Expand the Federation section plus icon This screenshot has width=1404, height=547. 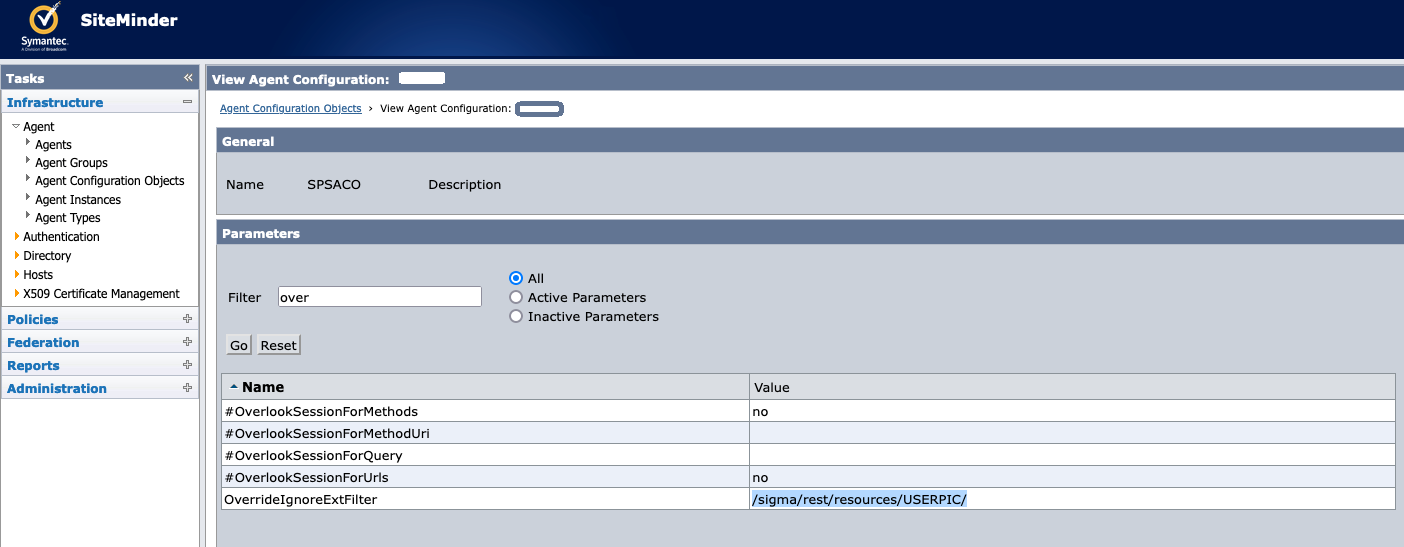(187, 342)
